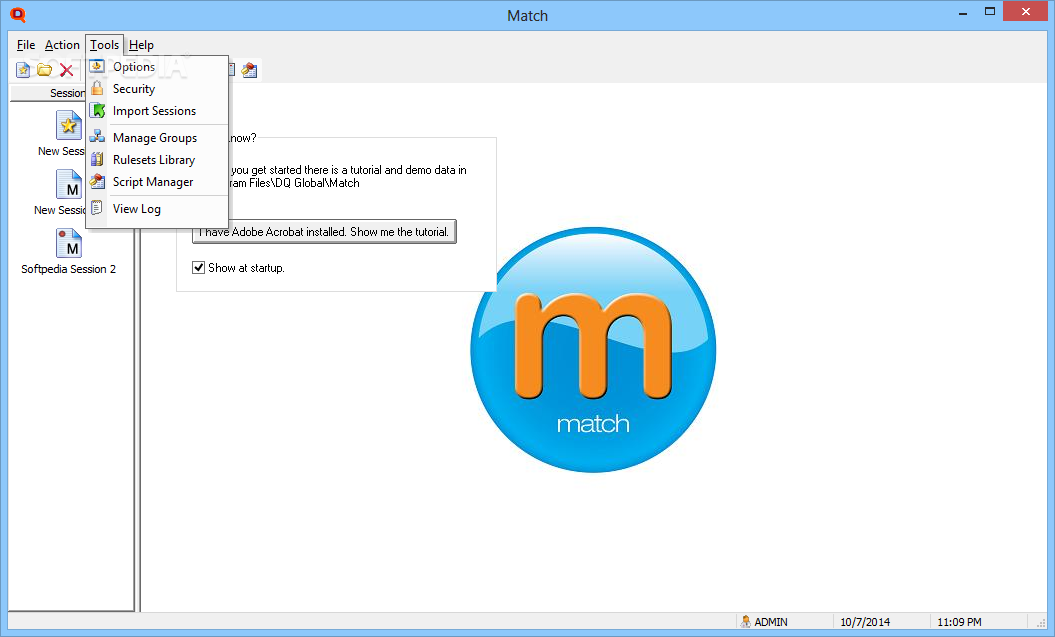This screenshot has width=1055, height=637.
Task: Click the Open folder toolbar icon
Action: [44, 70]
